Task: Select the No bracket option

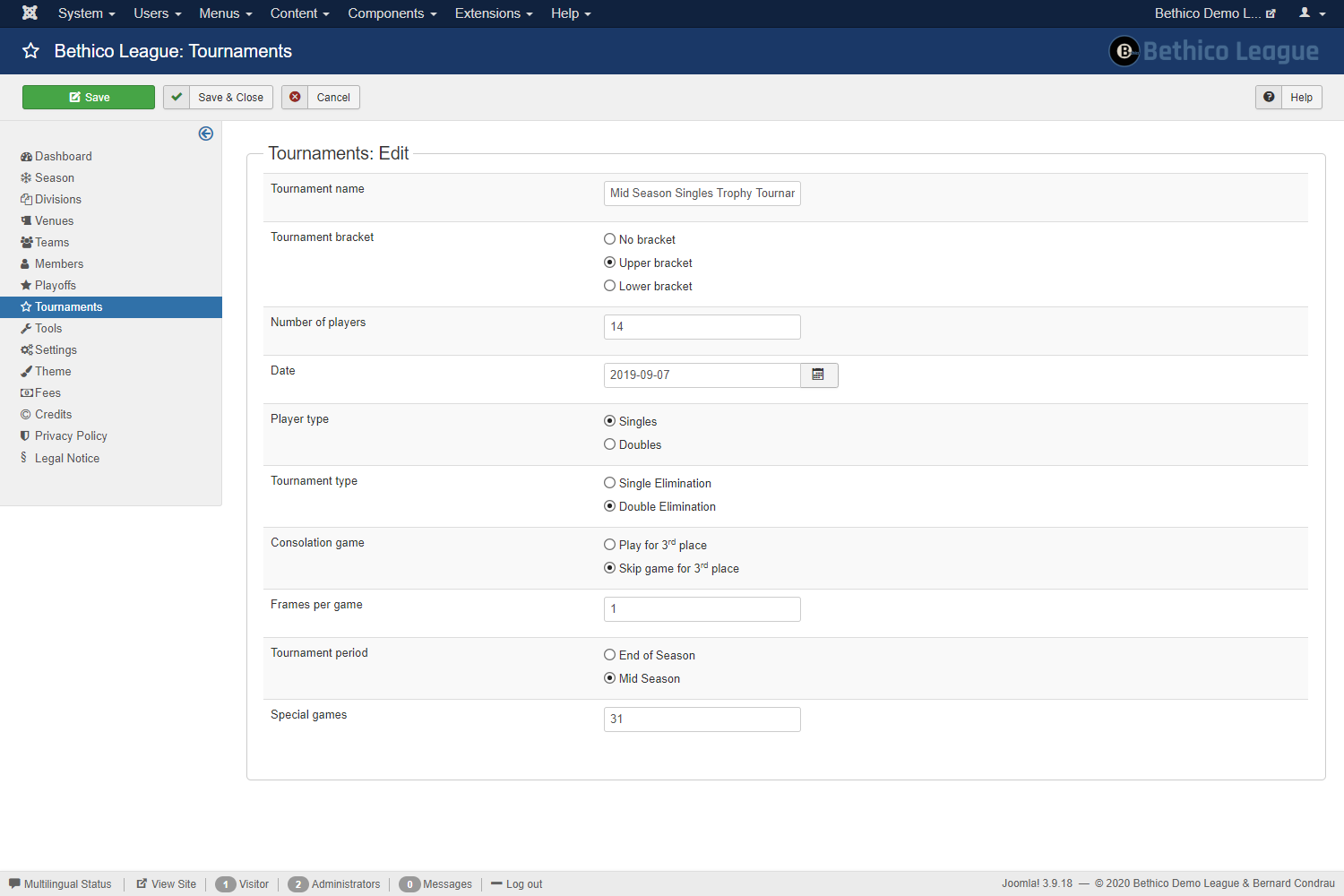Action: click(x=610, y=239)
